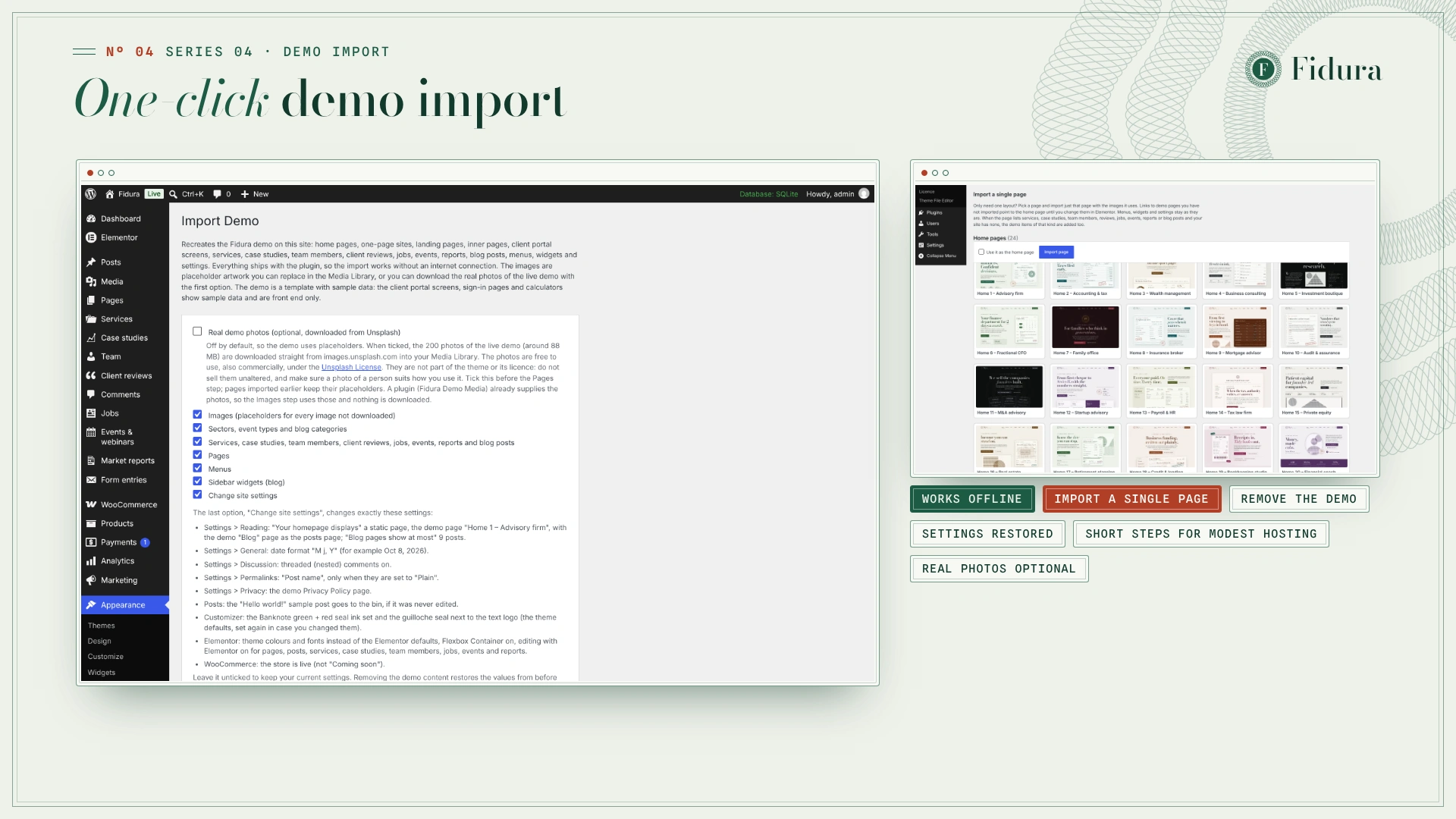Viewport: 1456px width, 819px height.
Task: Untick the Images placeholders checkbox
Action: click(x=197, y=415)
